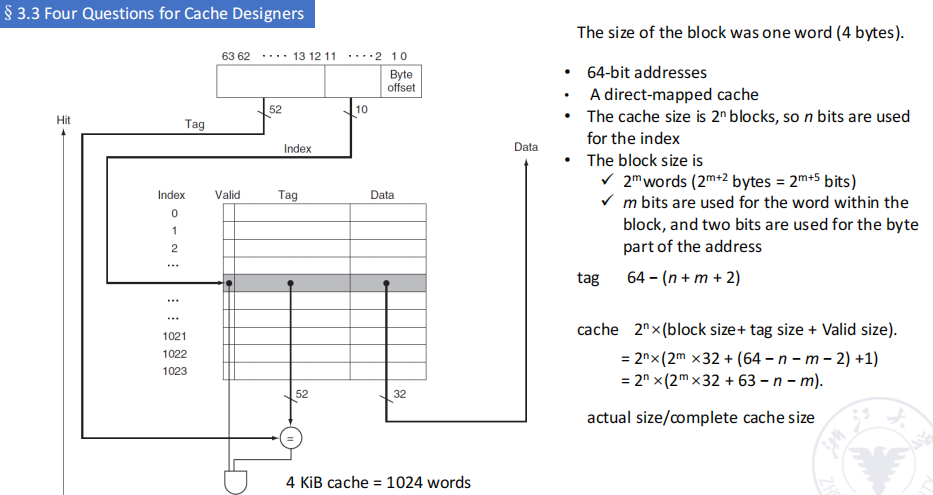This screenshot has height=495, width=933.
Task: Click the 'Data' output label on right
Action: pyautogui.click(x=526, y=147)
